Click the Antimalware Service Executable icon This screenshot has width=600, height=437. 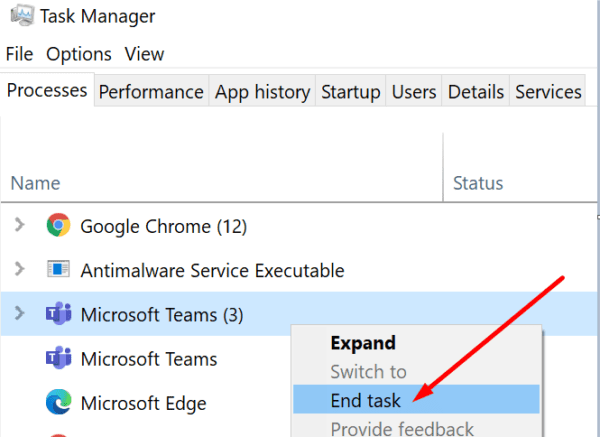pyautogui.click(x=58, y=270)
